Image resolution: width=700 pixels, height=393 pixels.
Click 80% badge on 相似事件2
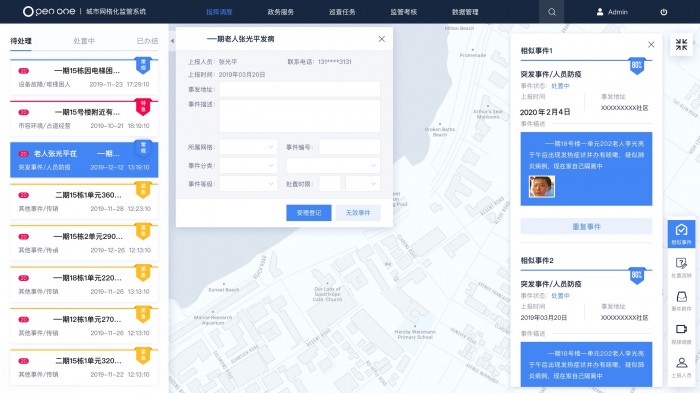637,275
